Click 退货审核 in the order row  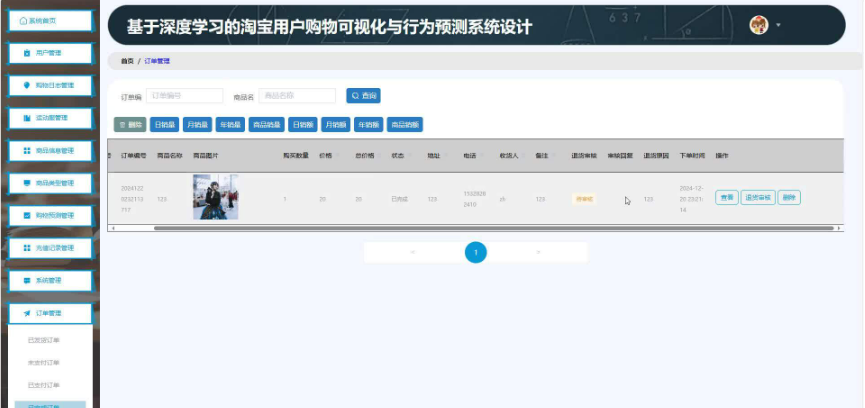click(x=758, y=197)
